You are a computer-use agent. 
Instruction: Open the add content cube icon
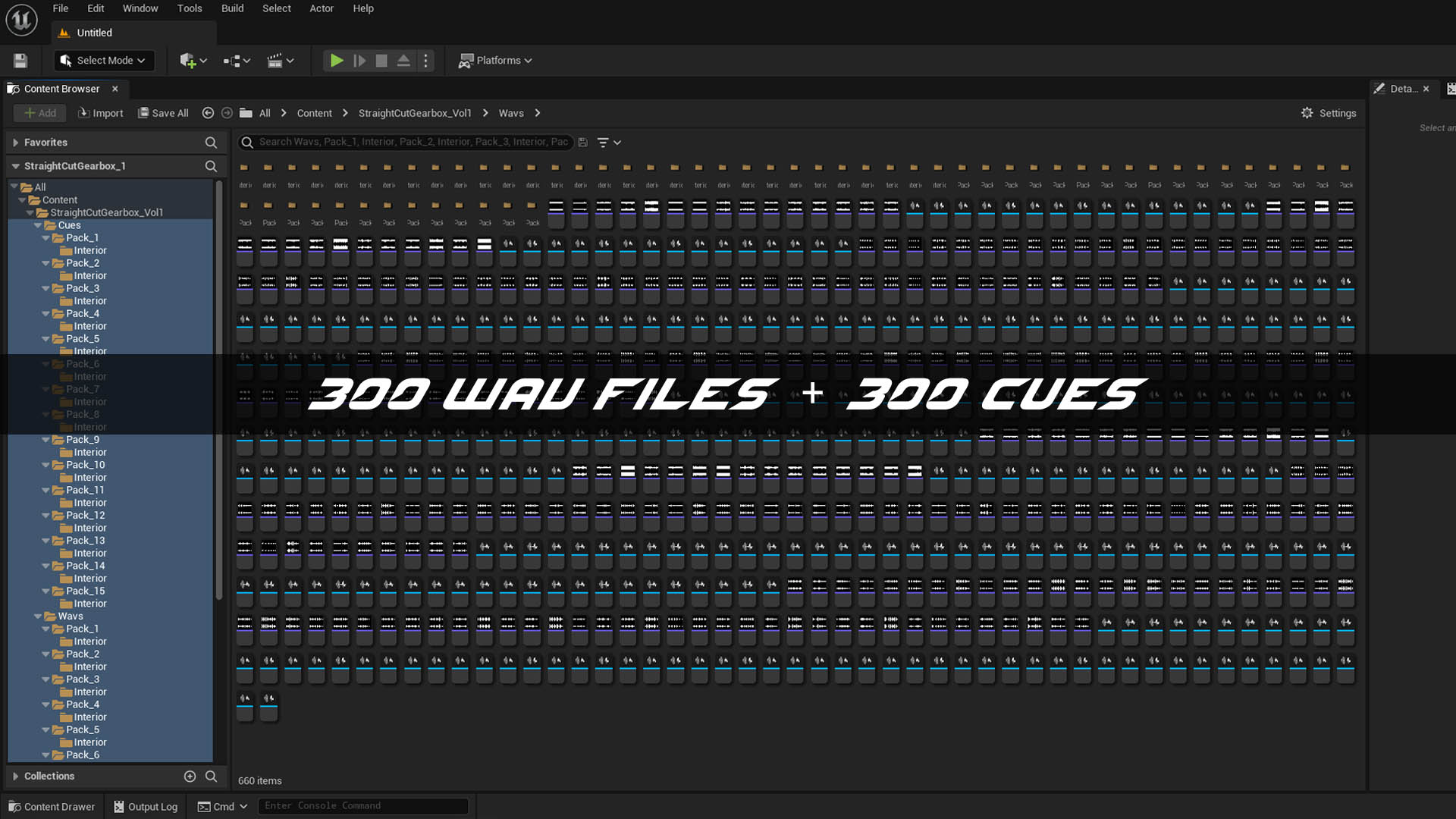pos(192,61)
